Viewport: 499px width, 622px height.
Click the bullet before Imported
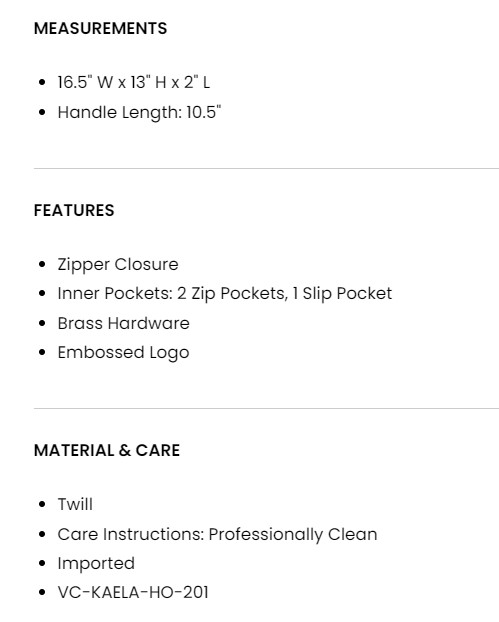coord(42,564)
